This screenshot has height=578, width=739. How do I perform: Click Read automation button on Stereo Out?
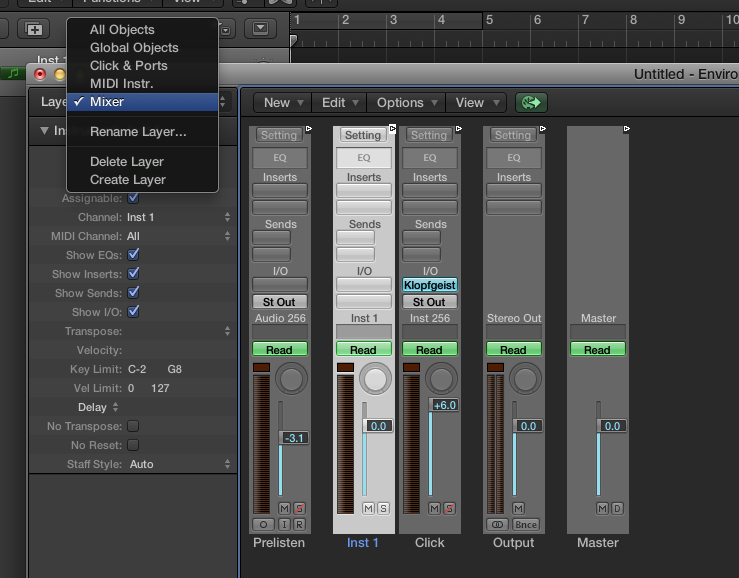513,350
